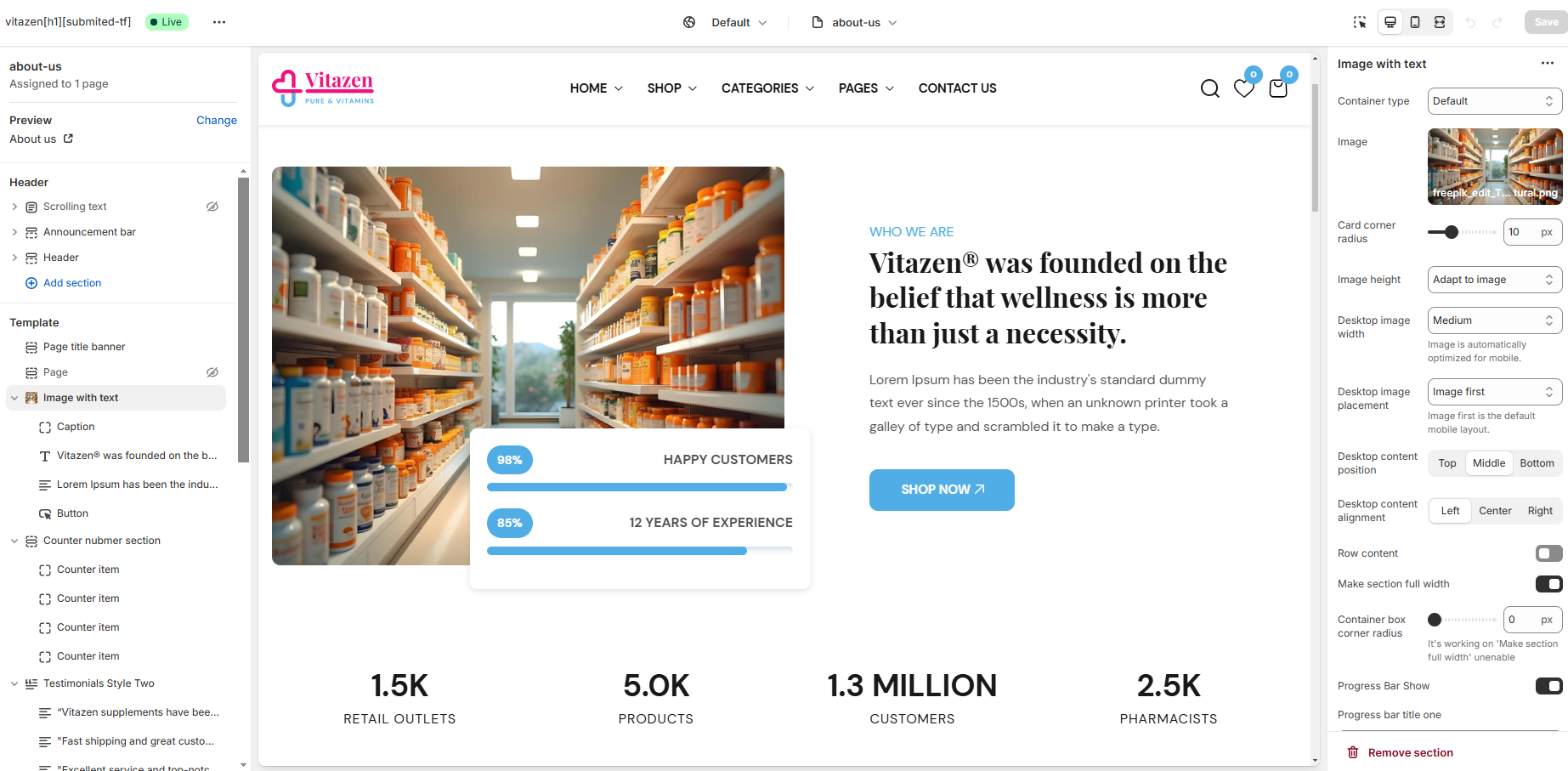
Task: Click the Vitazen logo
Action: (x=323, y=88)
